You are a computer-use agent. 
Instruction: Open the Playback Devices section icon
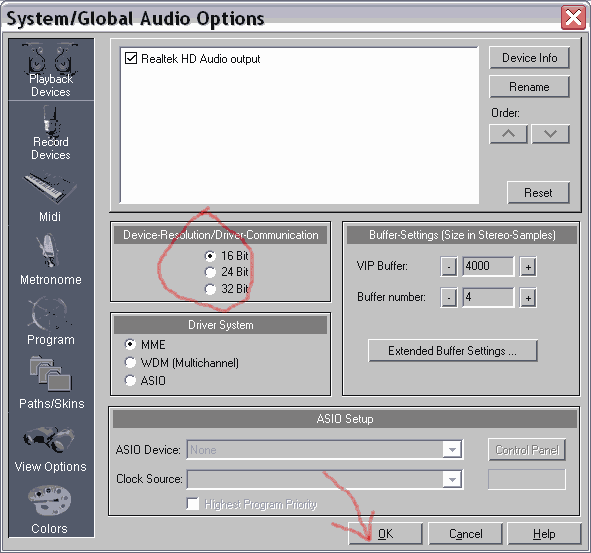click(51, 59)
